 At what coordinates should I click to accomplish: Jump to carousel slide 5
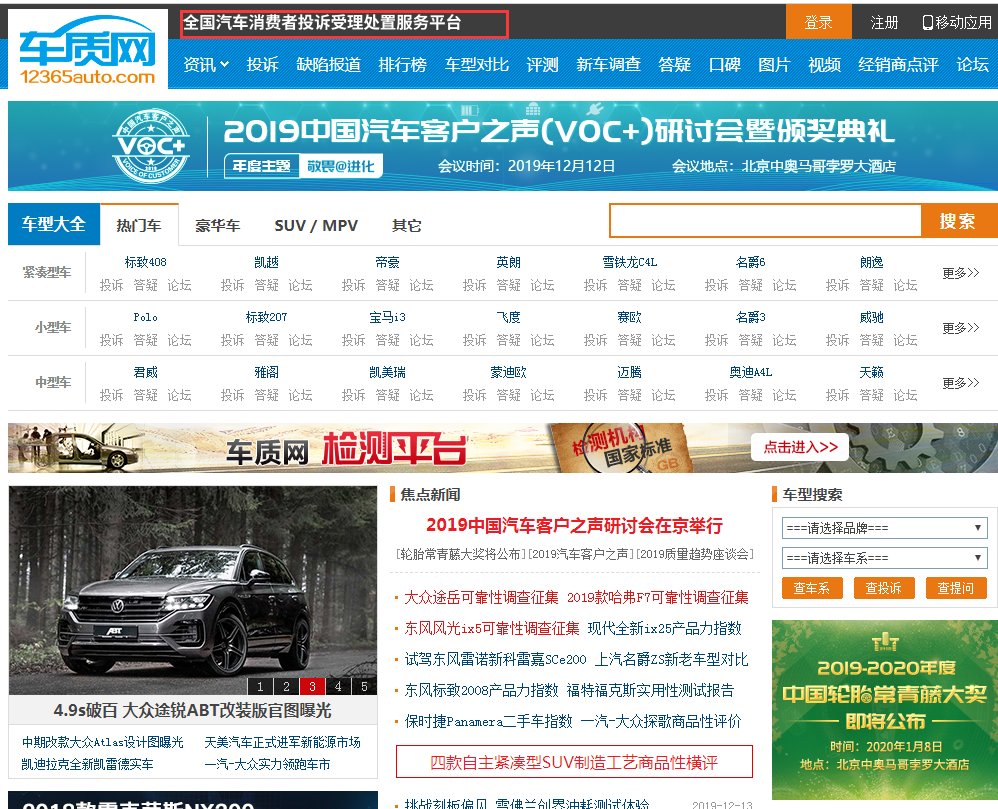(x=363, y=686)
